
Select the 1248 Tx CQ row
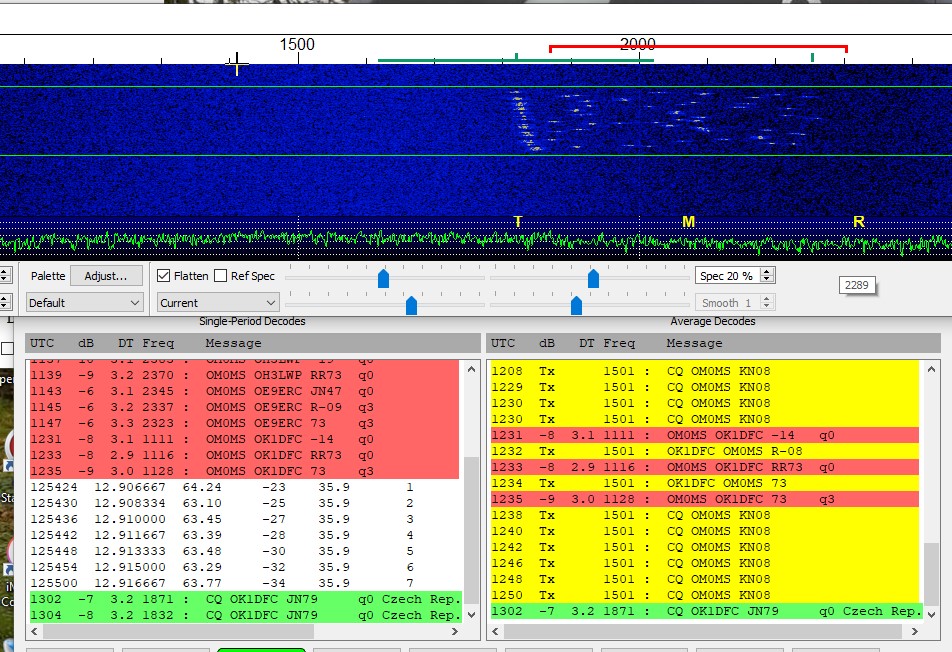tap(704, 579)
